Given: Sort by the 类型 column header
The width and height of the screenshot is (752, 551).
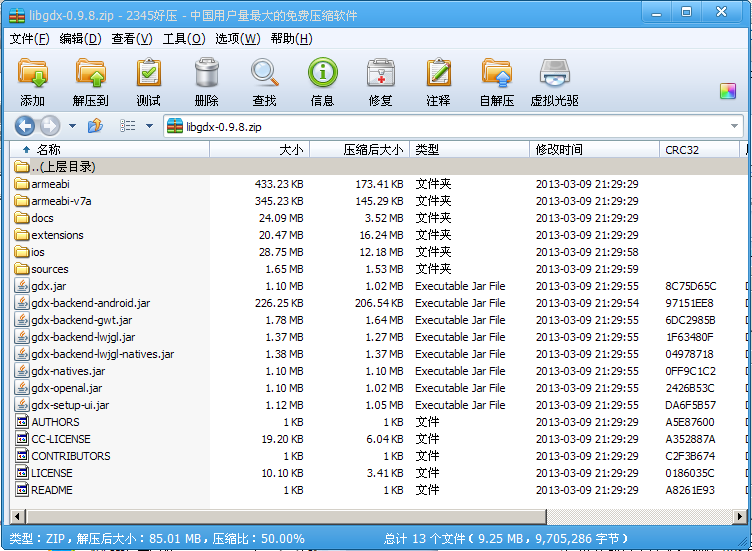Looking at the screenshot, I should pyautogui.click(x=470, y=150).
